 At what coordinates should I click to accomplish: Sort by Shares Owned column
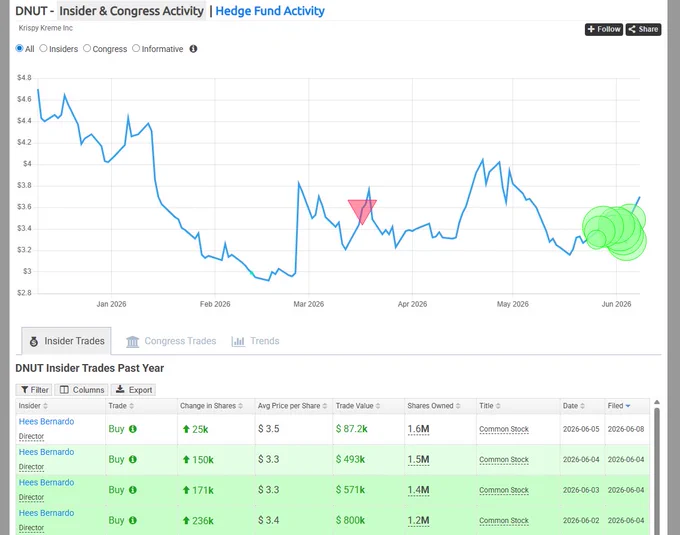coord(433,406)
